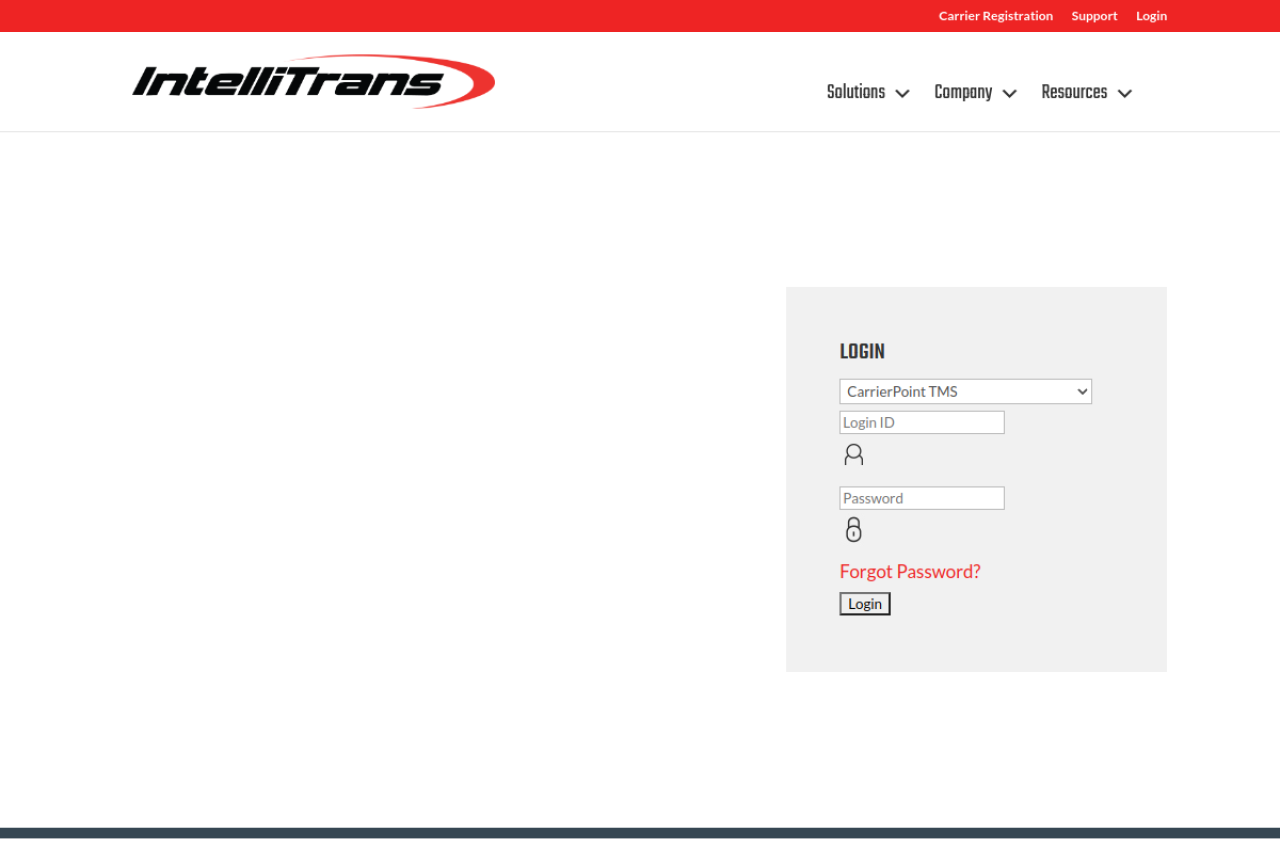This screenshot has width=1280, height=853.
Task: Click the Forgot Password? link
Action: (x=910, y=571)
